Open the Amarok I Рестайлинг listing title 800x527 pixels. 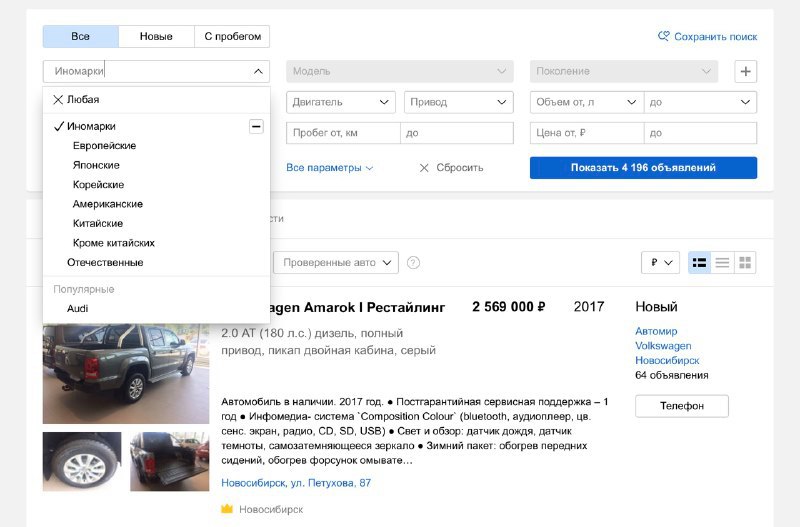click(x=359, y=307)
